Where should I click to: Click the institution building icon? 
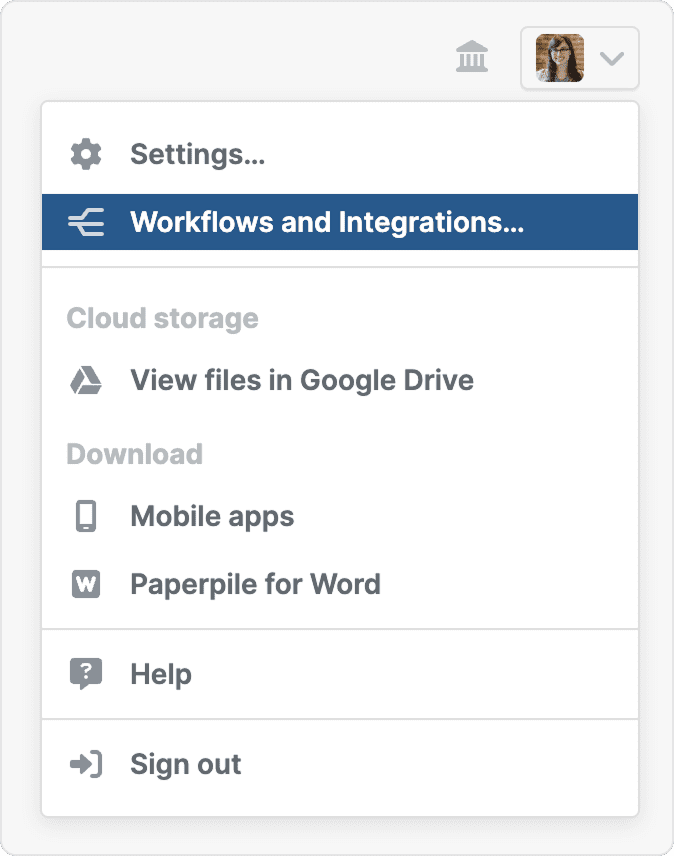pos(472,58)
